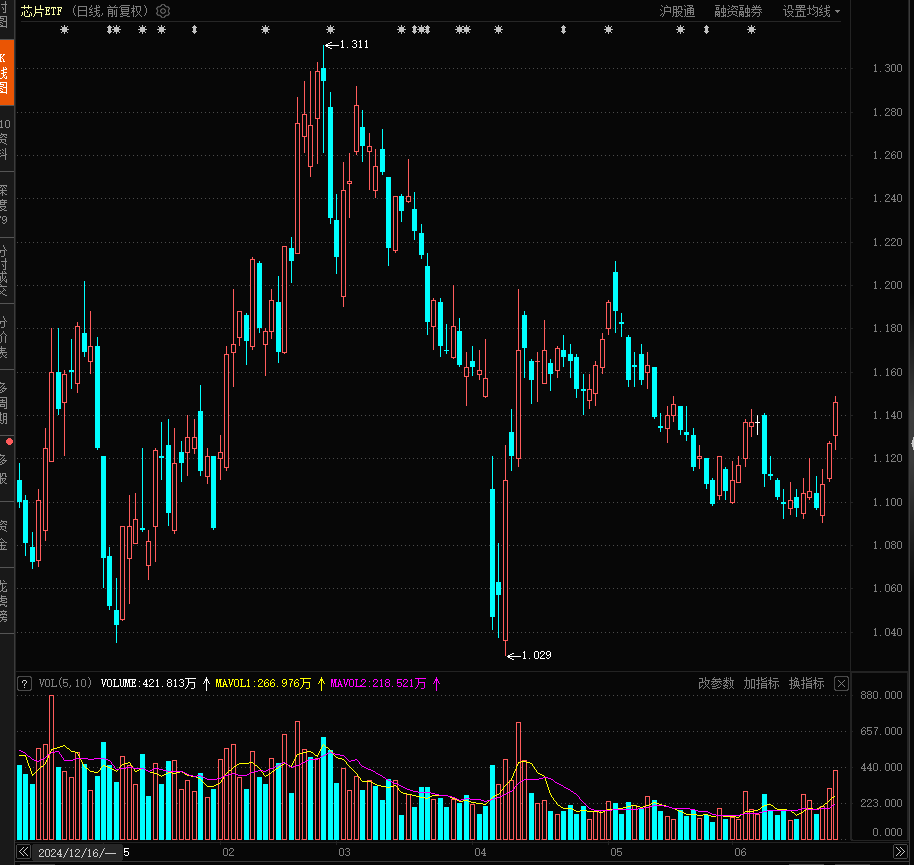The width and height of the screenshot is (914, 865).
Task: Click the rightmost info marker on top row
Action: [x=751, y=30]
